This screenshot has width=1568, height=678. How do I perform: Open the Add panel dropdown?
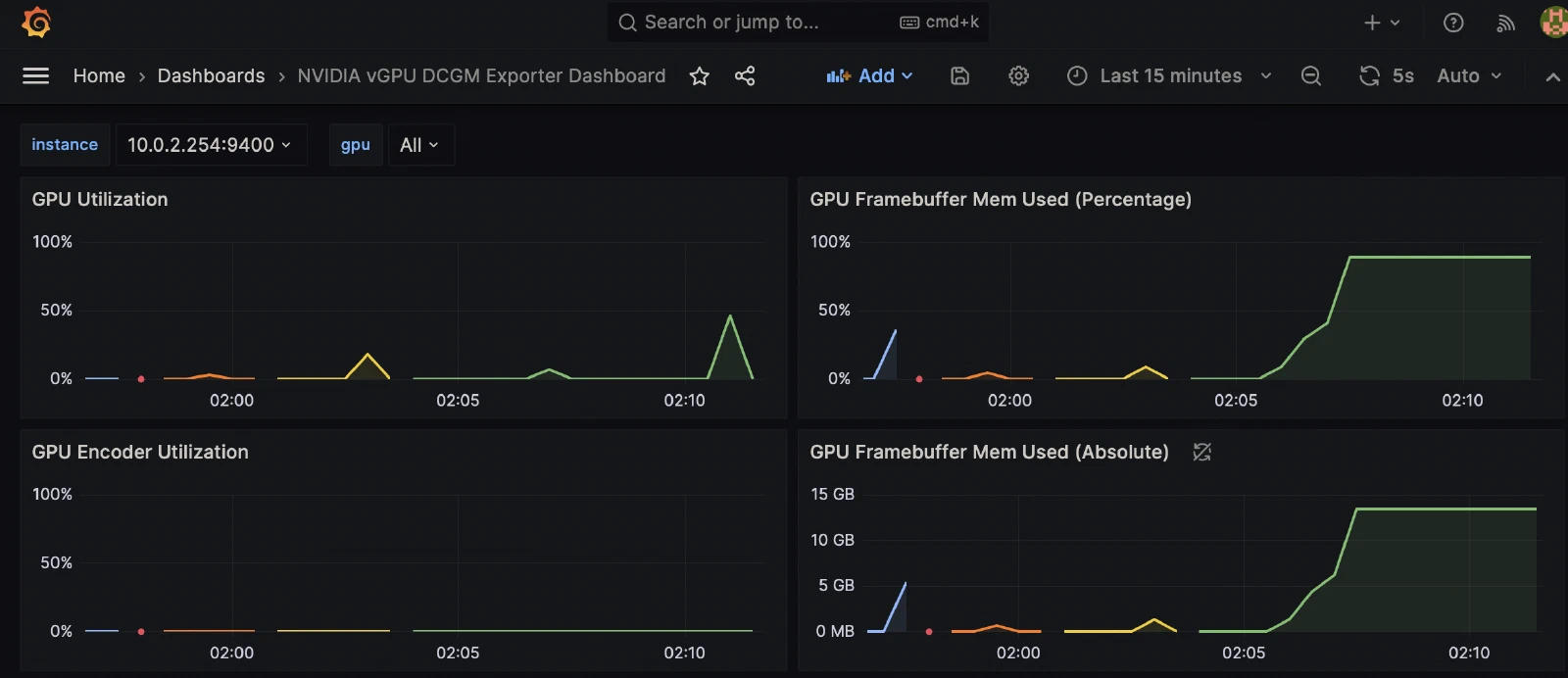click(870, 75)
